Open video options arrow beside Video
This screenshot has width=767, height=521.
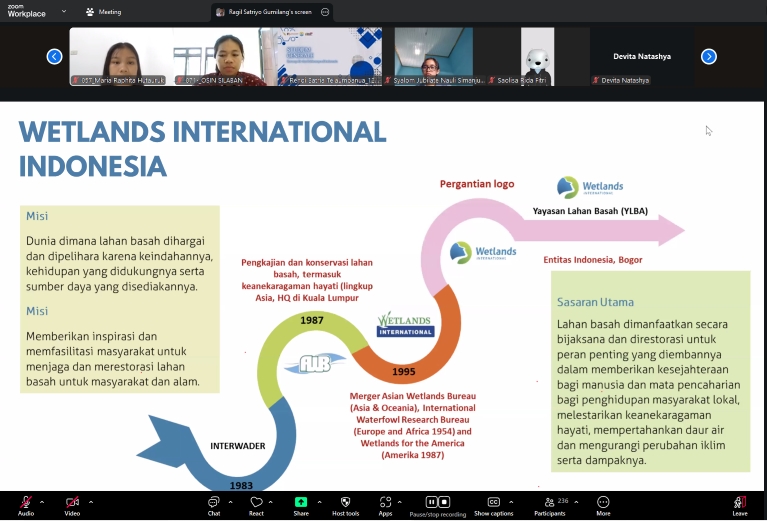tap(91, 502)
